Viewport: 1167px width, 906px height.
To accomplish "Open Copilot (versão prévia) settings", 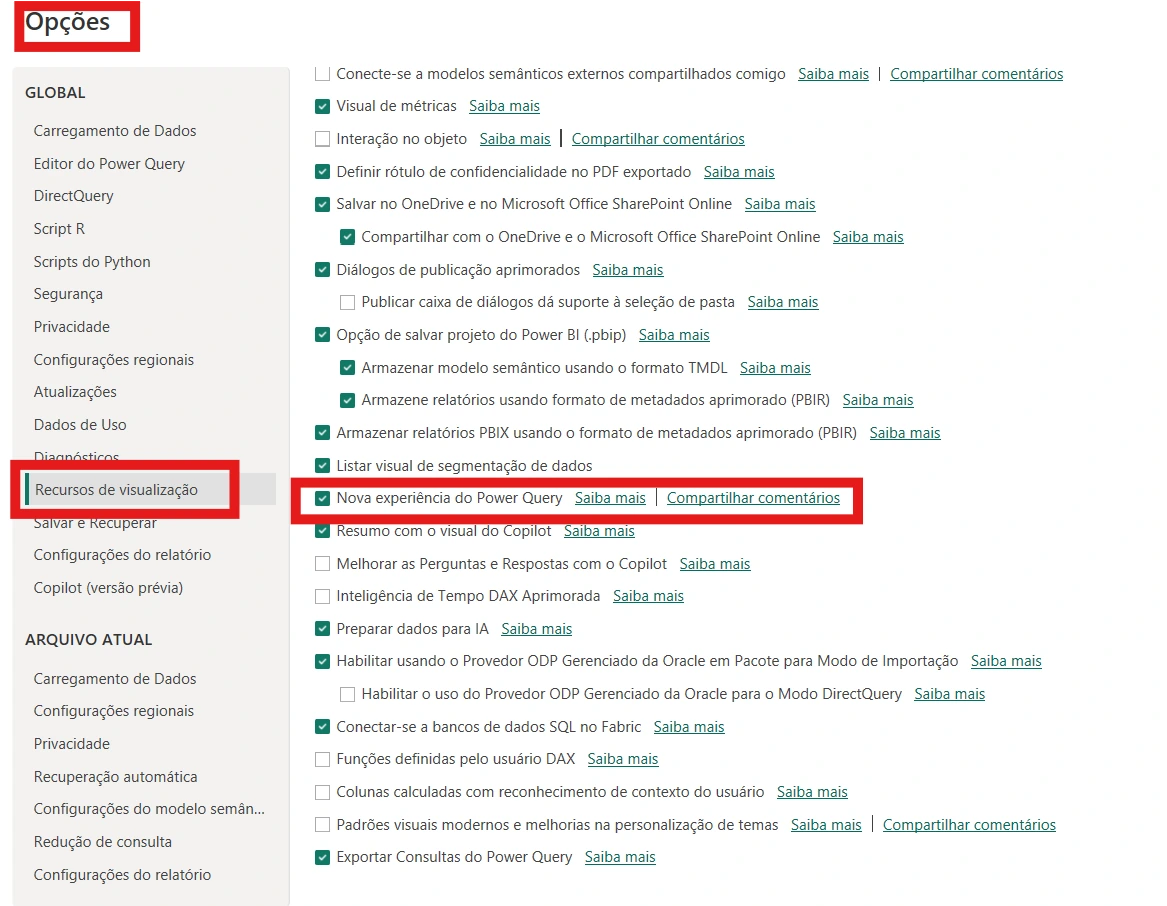I will [108, 587].
